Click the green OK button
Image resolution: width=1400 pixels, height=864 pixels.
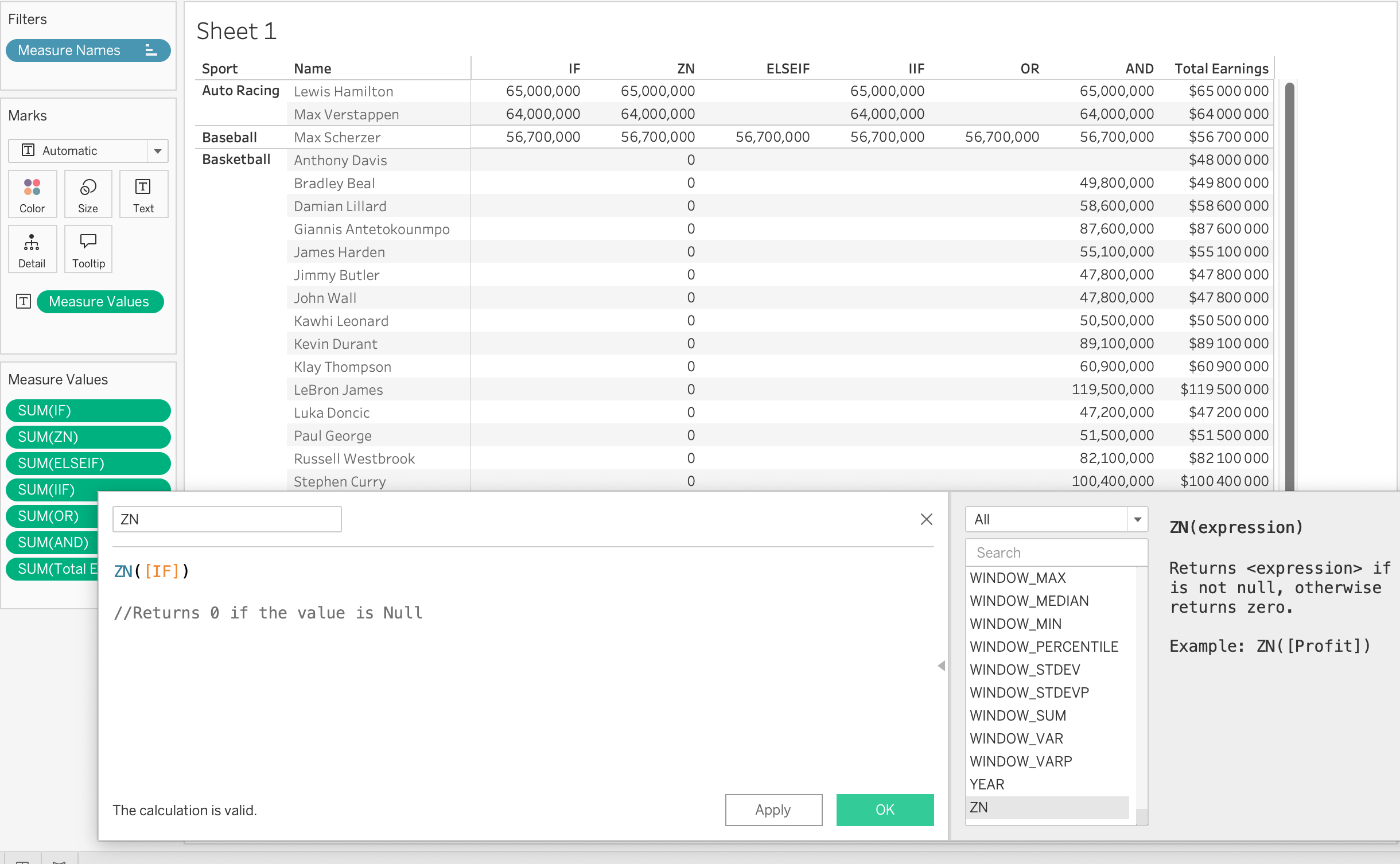[x=884, y=809]
